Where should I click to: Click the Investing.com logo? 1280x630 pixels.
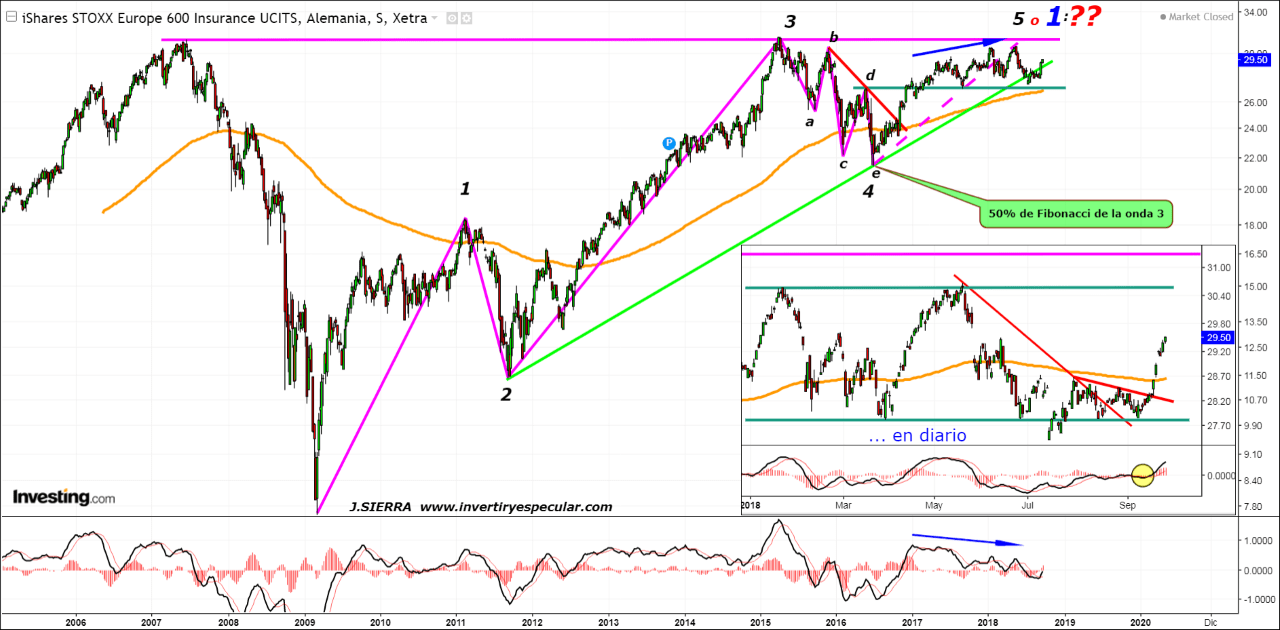click(x=63, y=497)
